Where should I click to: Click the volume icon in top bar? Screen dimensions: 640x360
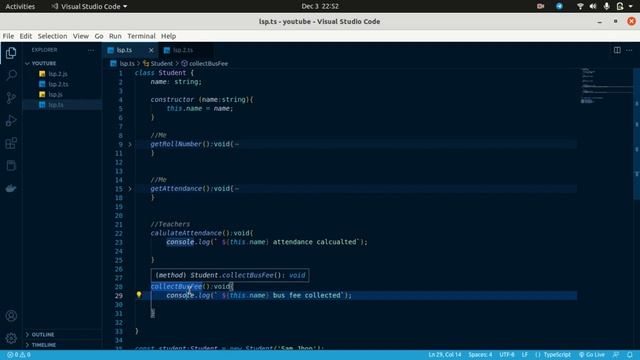tap(593, 6)
